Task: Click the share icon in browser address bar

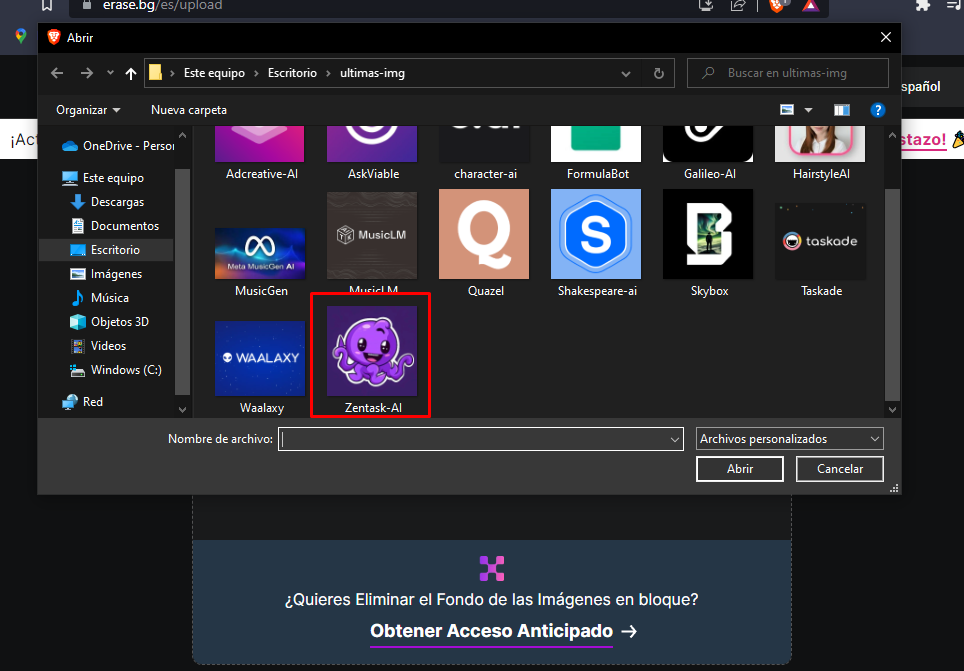Action: [x=738, y=6]
